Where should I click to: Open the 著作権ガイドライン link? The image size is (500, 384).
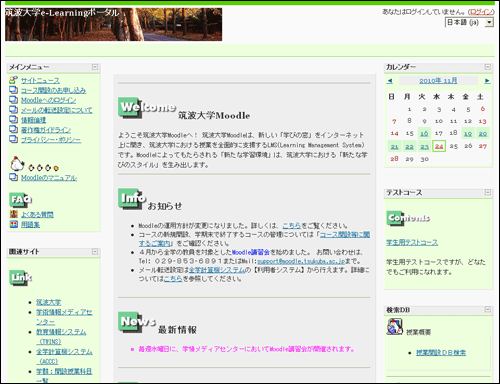[46, 130]
